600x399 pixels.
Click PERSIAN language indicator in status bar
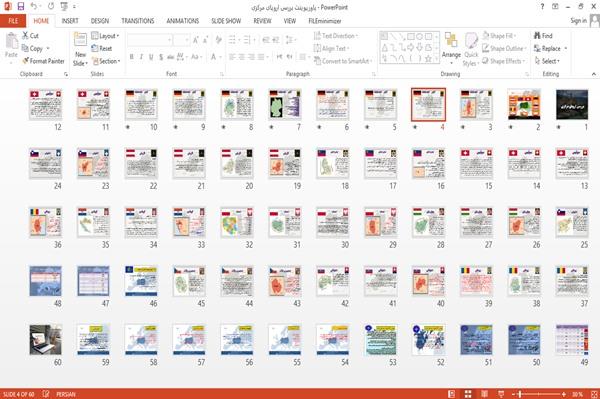[x=66, y=394]
